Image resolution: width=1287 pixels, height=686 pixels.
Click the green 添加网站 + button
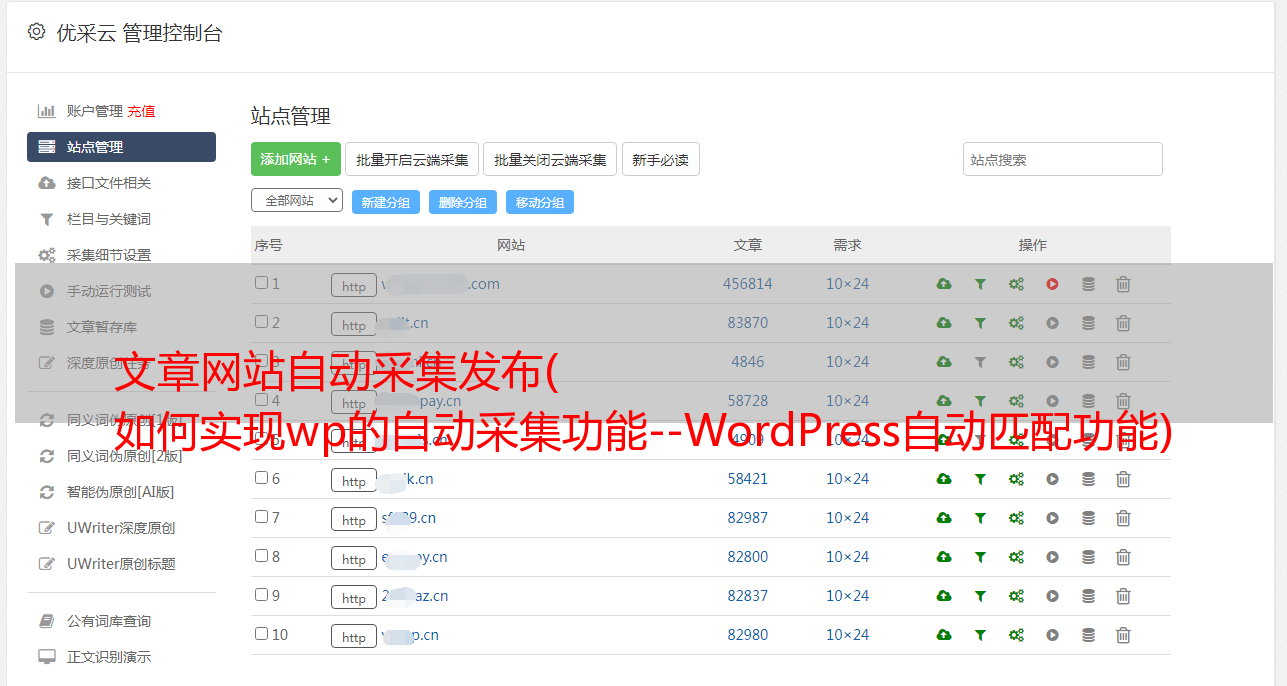pyautogui.click(x=295, y=159)
